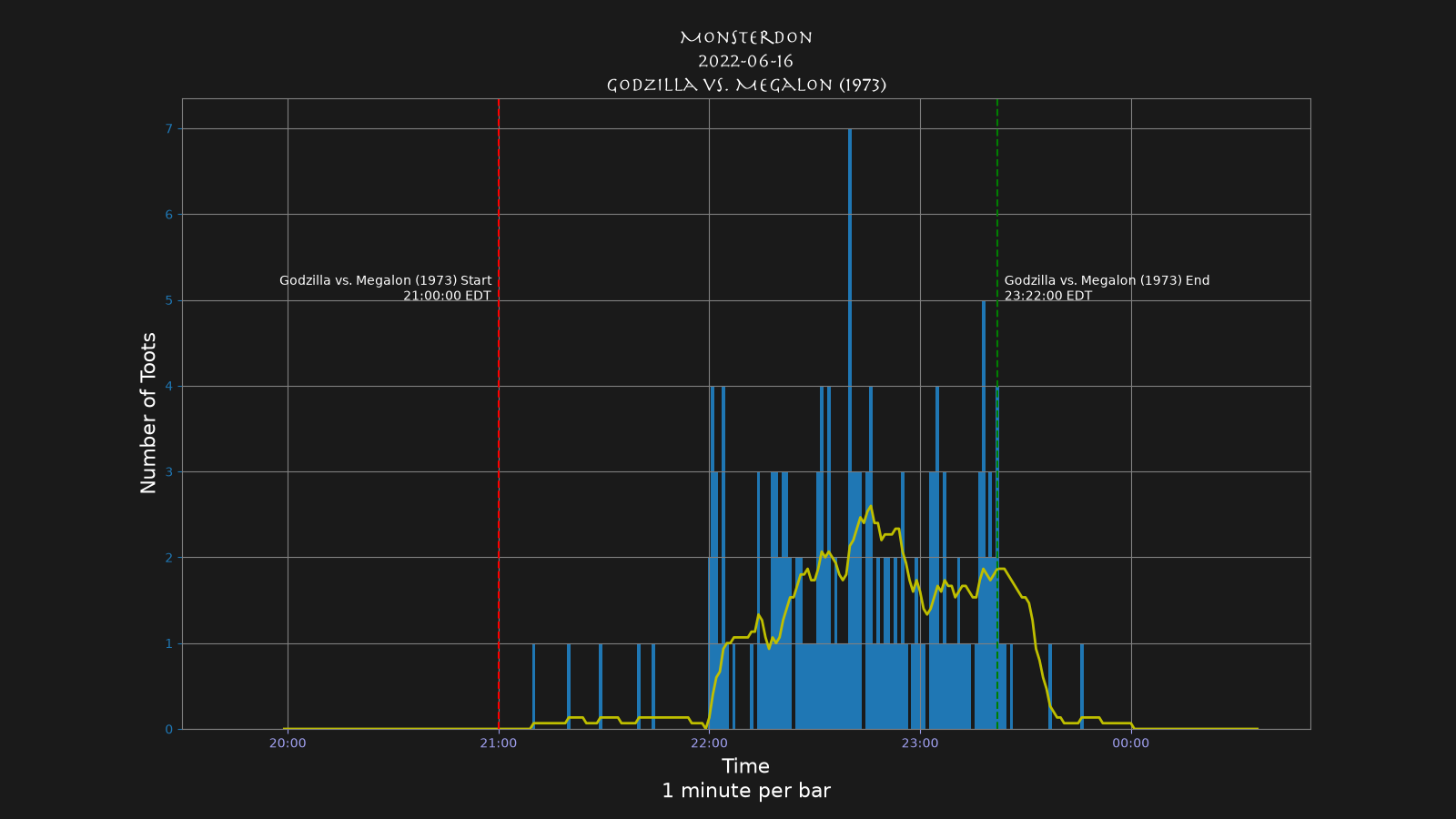1456x819 pixels.
Task: Click the tallest bar reaching 7 toots
Action: click(x=850, y=428)
